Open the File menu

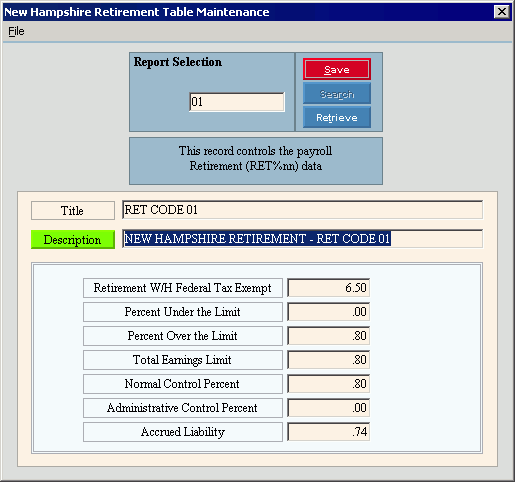(16, 31)
